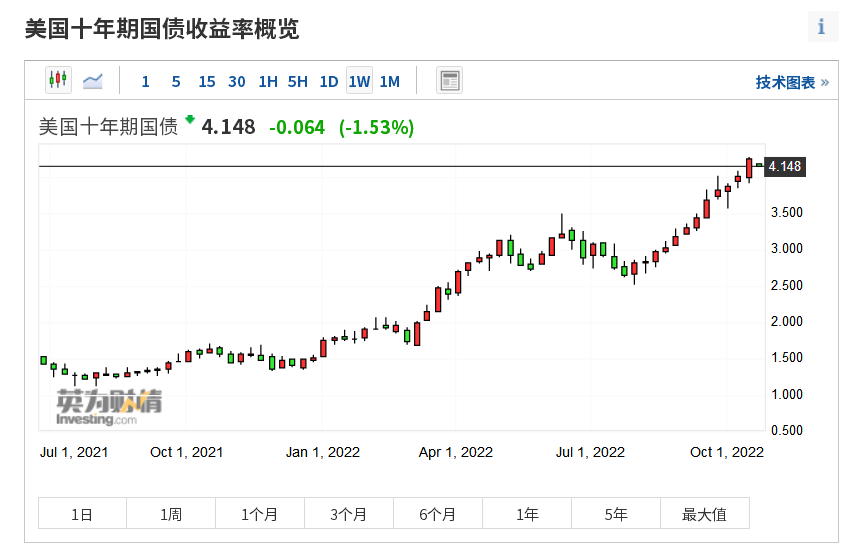
Task: Show the 3个月 time range
Action: 349,514
